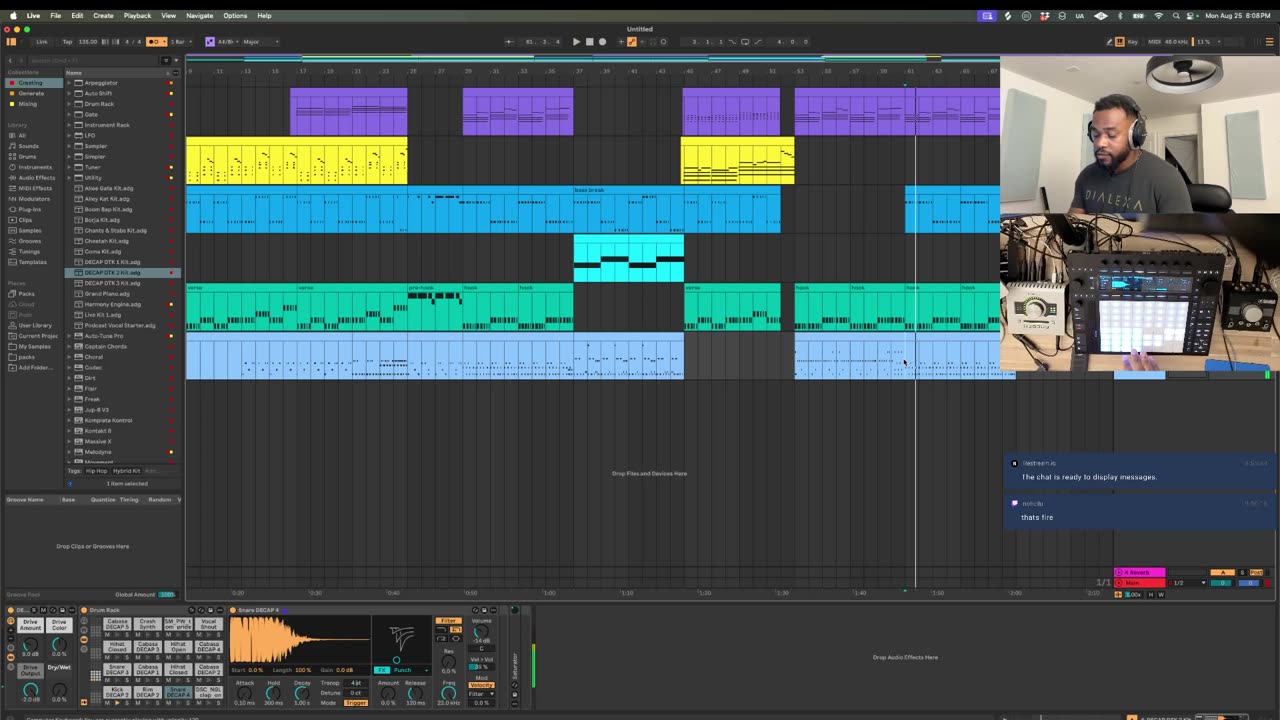The width and height of the screenshot is (1280, 720).
Task: Toggle the Velocity mod button
Action: pyautogui.click(x=481, y=685)
